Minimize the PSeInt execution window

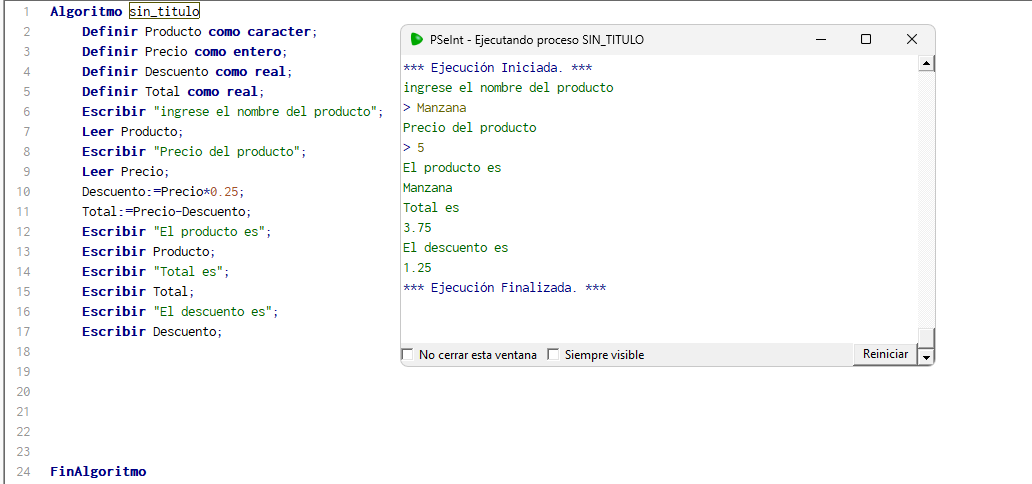click(820, 39)
